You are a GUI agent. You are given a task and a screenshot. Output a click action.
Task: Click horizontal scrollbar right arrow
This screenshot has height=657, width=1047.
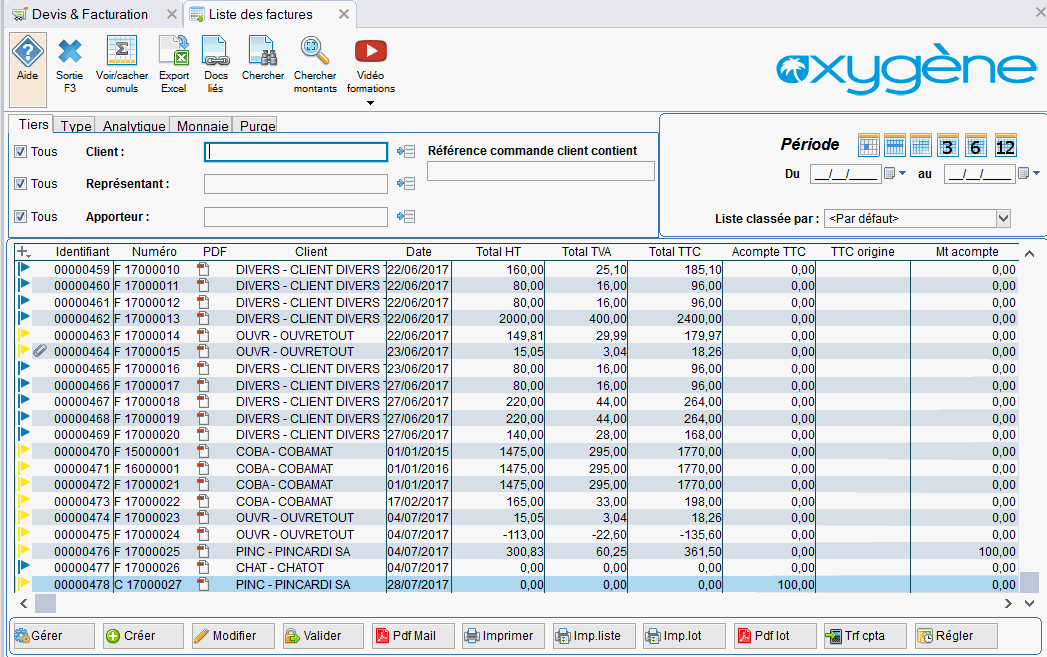(x=1008, y=604)
